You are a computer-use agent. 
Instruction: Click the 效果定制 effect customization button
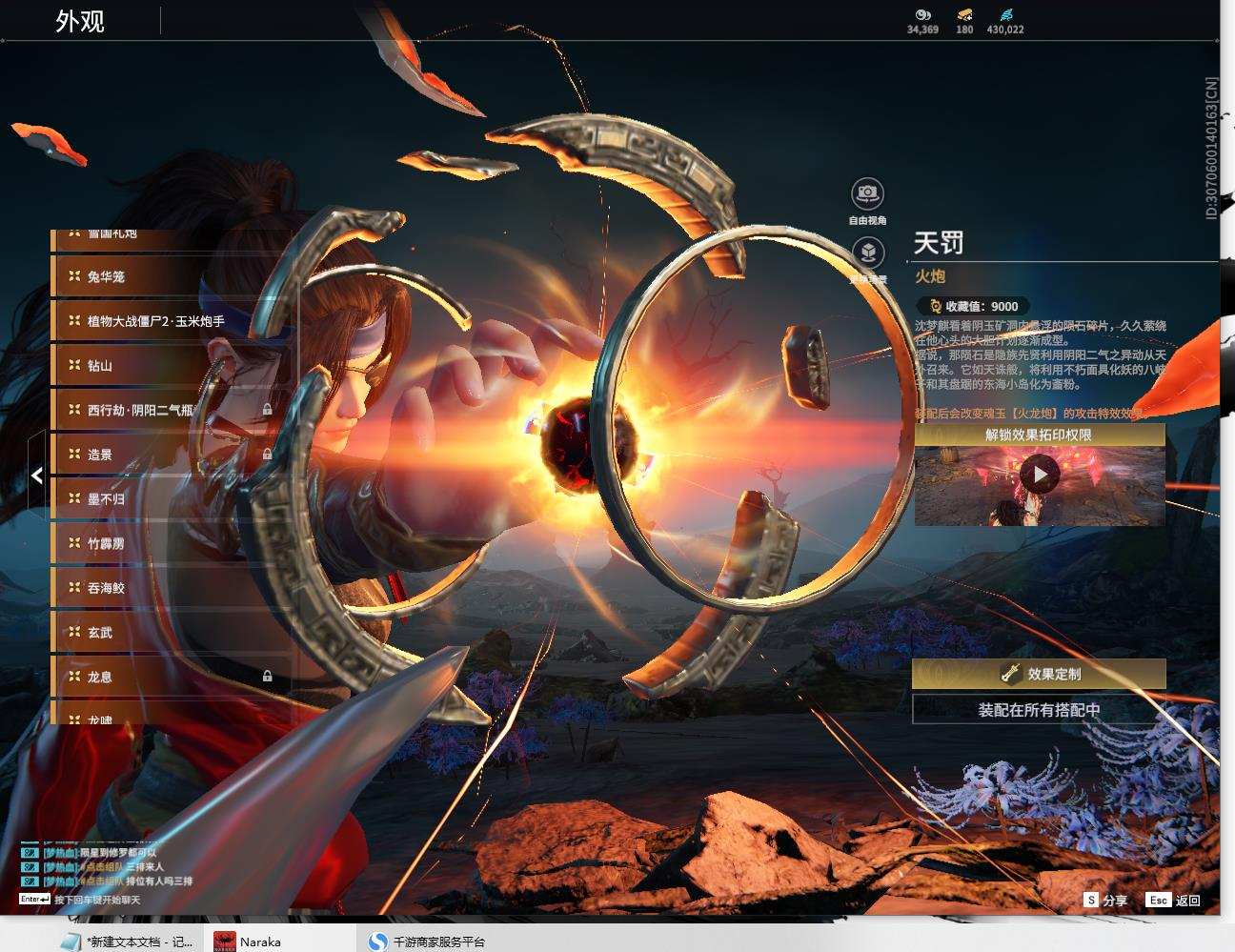pyautogui.click(x=1039, y=674)
